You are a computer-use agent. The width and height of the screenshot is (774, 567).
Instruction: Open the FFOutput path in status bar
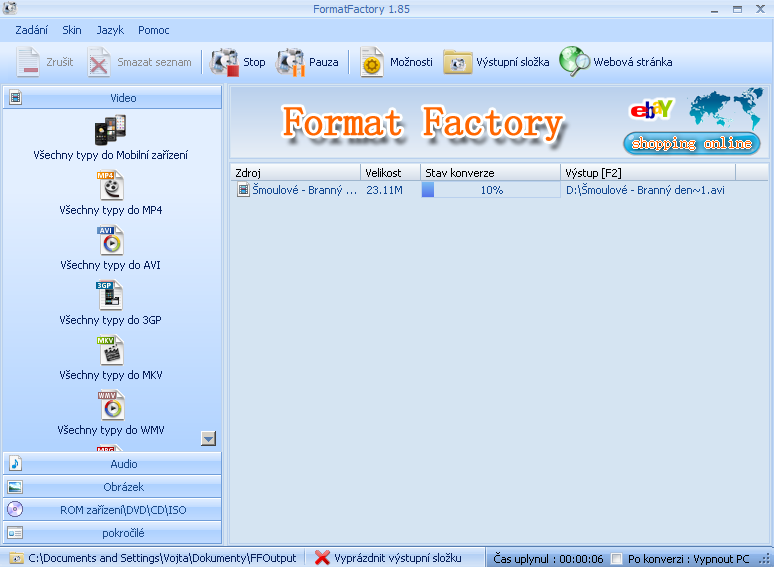tap(162, 558)
